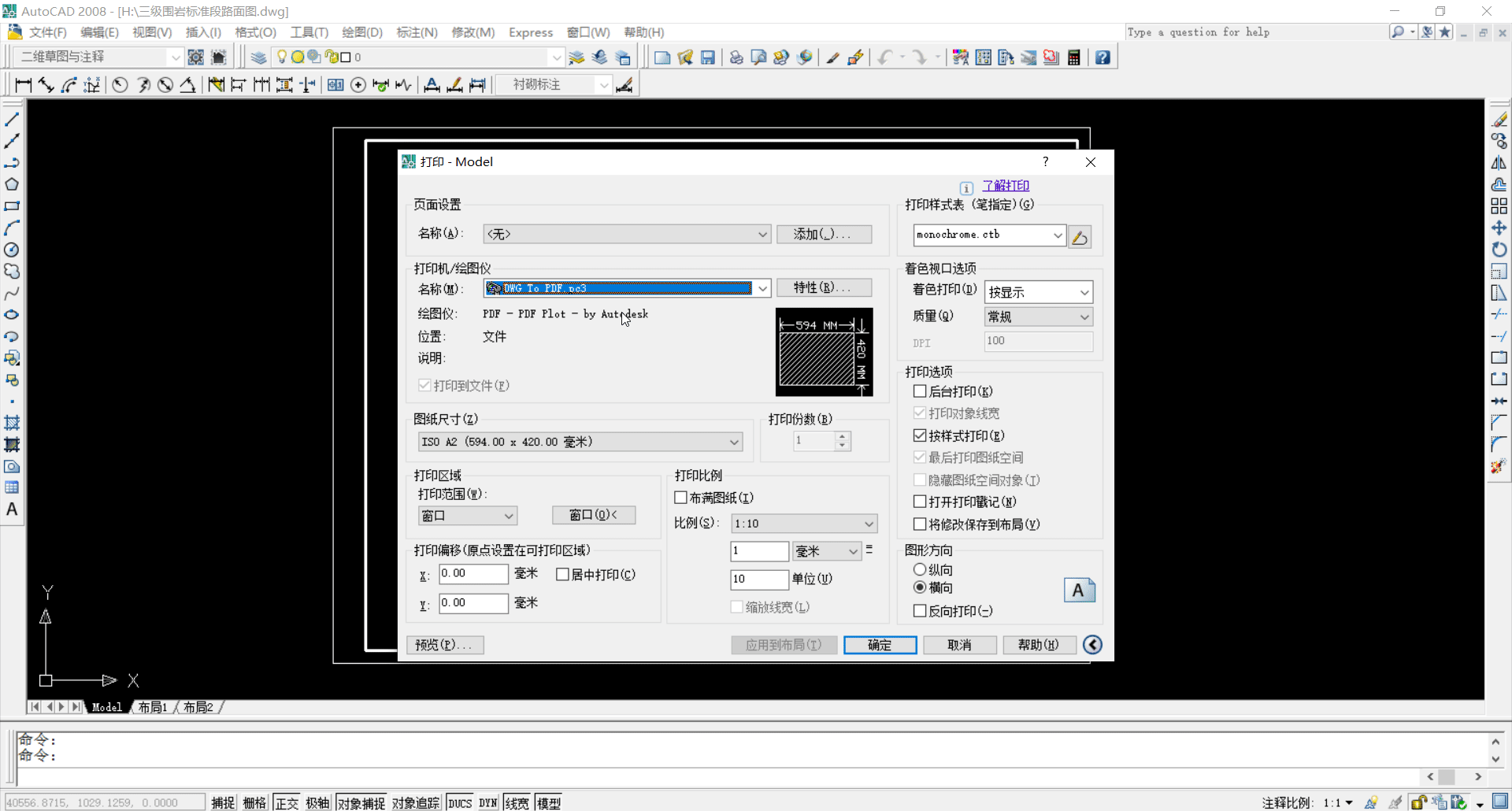Image resolution: width=1512 pixels, height=811 pixels.
Task: Switch to the 布局2 tab
Action: 198,707
